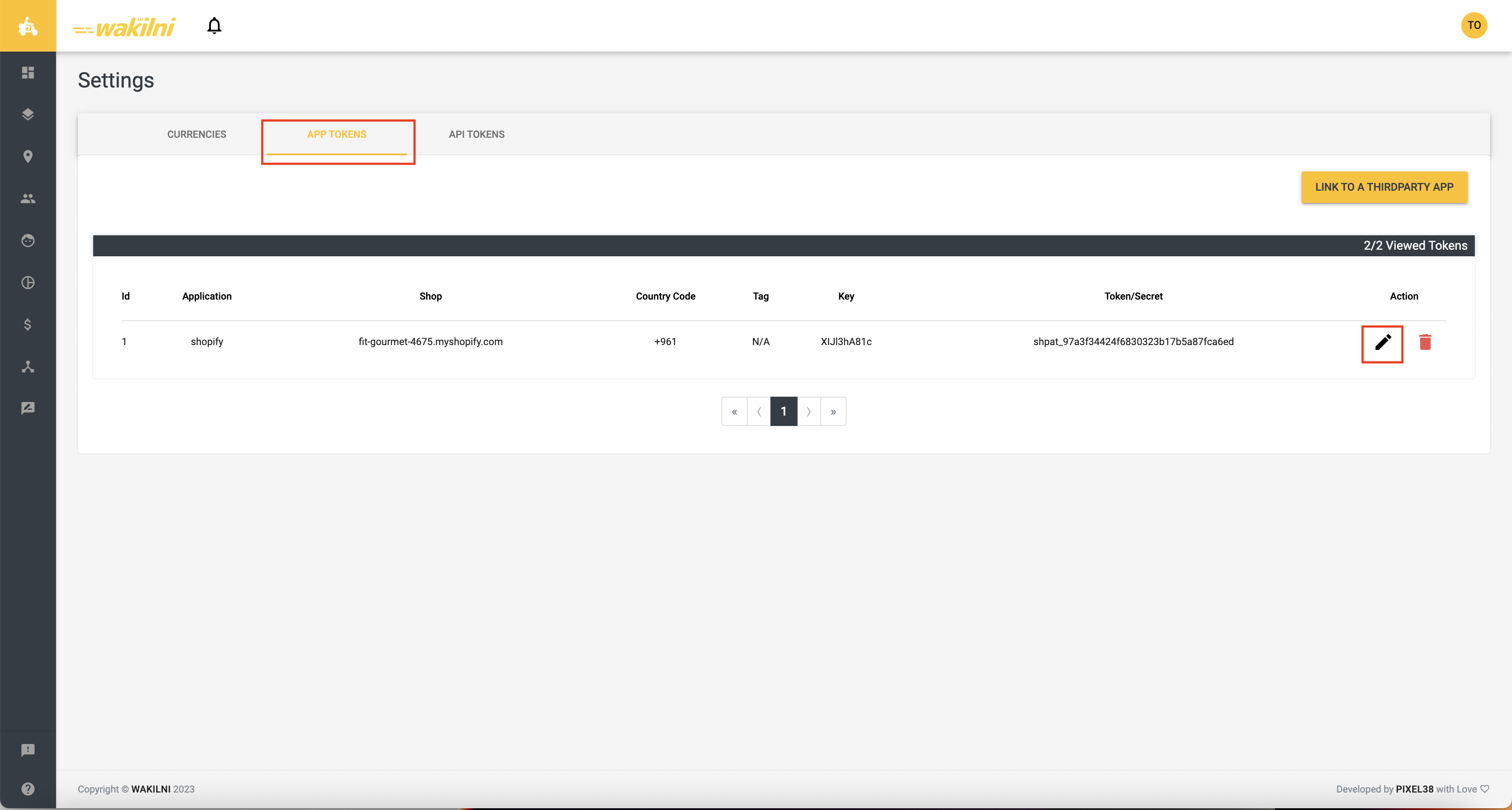Click the notification bell icon

[x=214, y=26]
